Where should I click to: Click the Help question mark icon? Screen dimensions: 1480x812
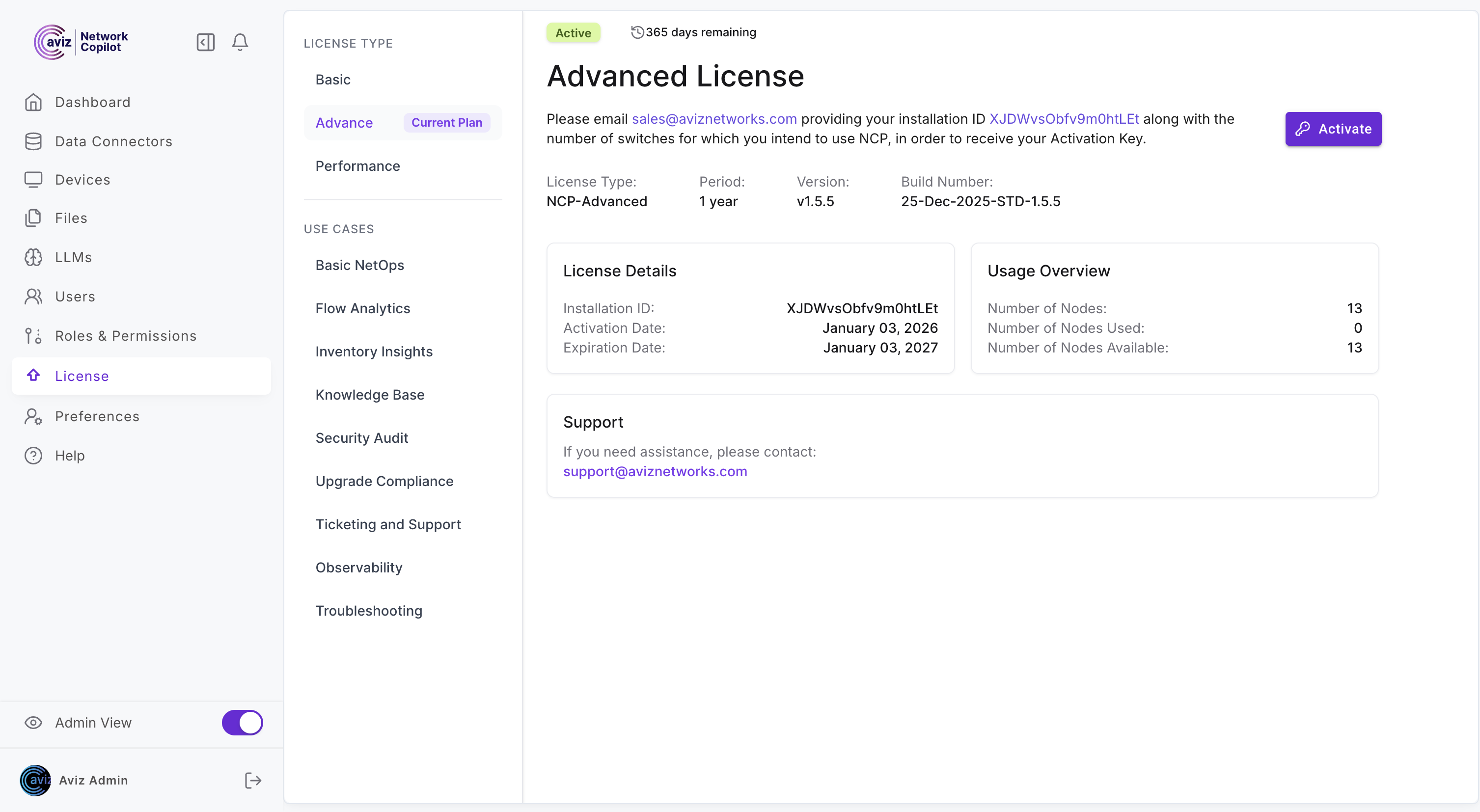coord(33,456)
